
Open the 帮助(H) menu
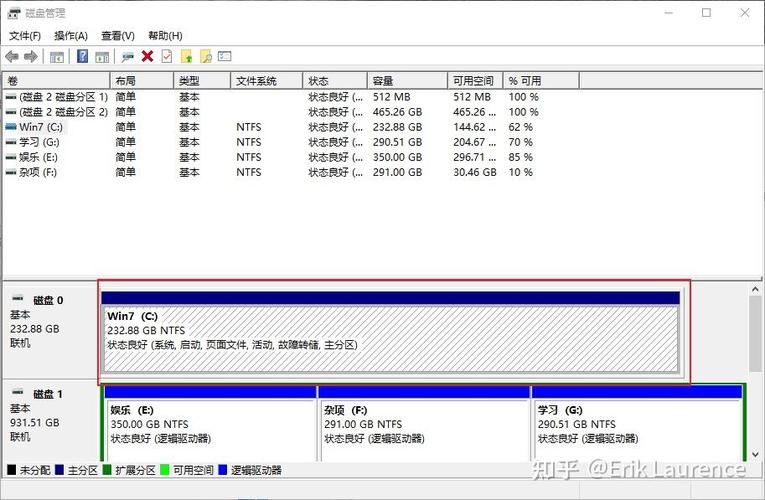pos(165,36)
